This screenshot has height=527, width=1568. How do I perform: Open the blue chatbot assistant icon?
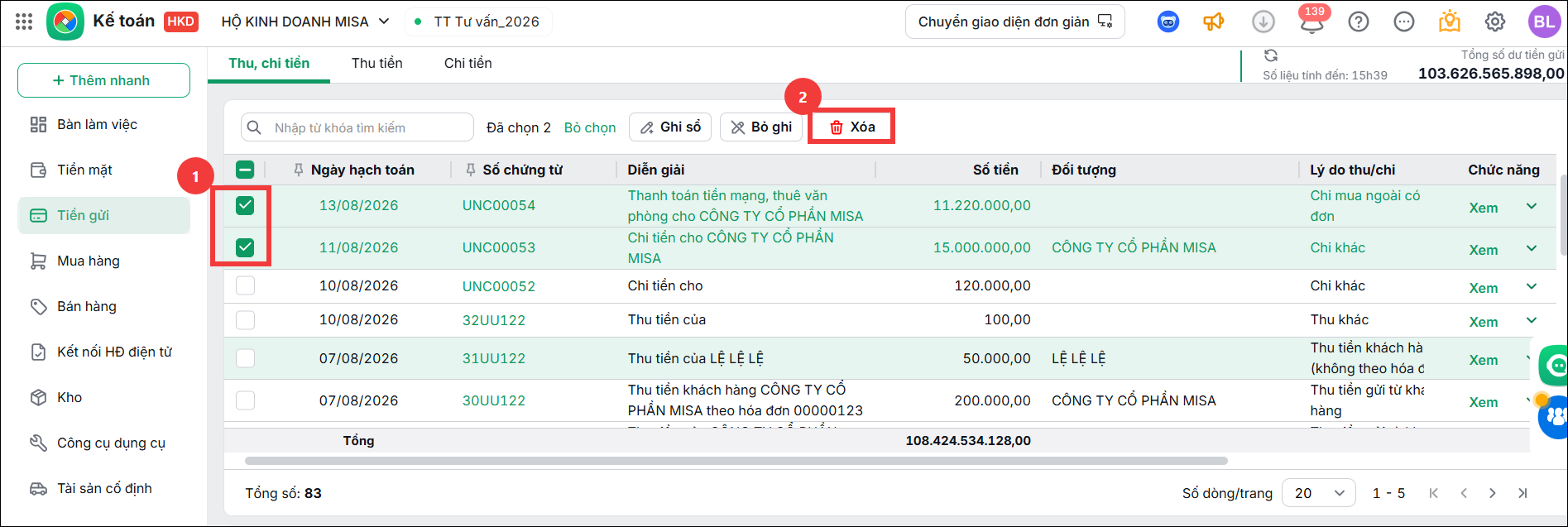1168,22
